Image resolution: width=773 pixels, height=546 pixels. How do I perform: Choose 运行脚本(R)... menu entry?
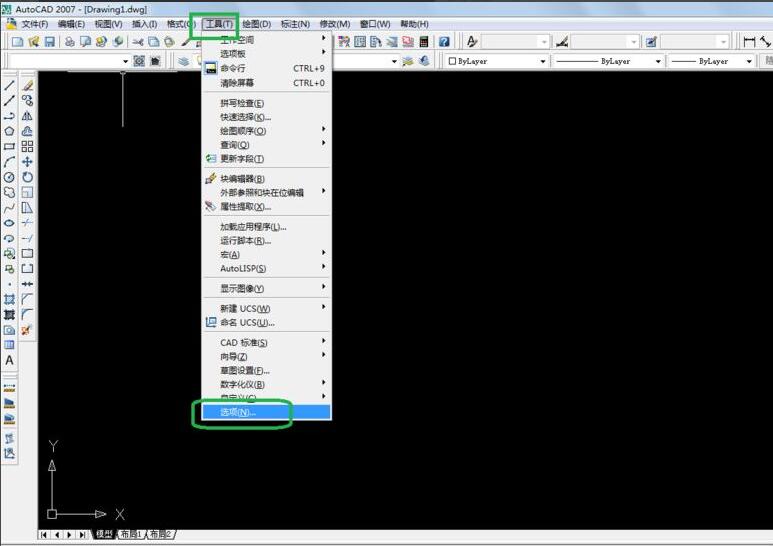267,240
